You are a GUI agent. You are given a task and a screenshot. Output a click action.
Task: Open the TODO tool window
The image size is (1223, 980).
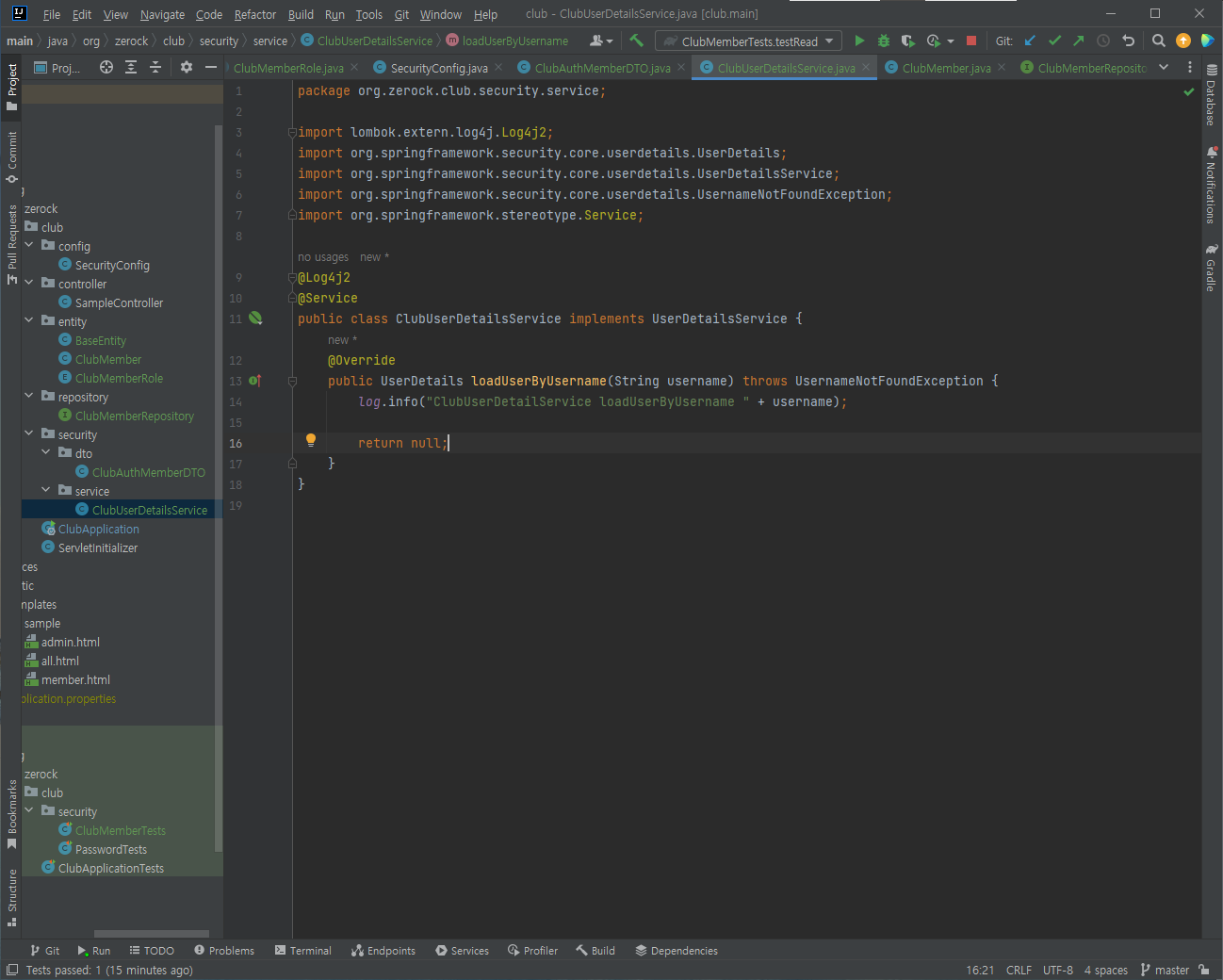[x=152, y=951]
